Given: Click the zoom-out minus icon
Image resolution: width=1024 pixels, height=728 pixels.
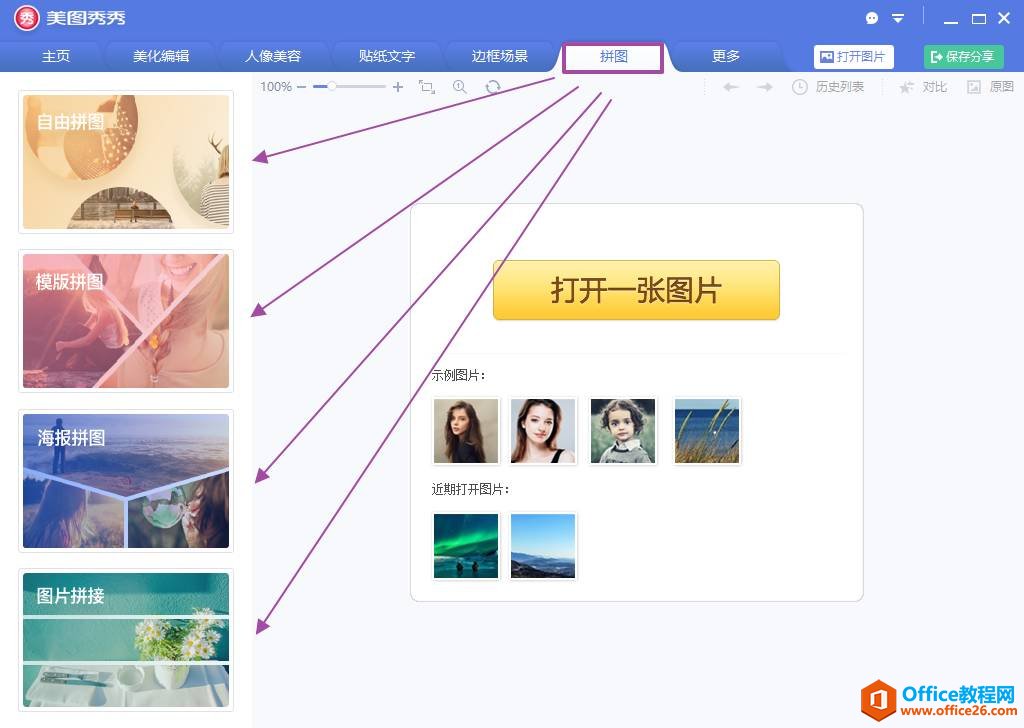Looking at the screenshot, I should point(303,87).
